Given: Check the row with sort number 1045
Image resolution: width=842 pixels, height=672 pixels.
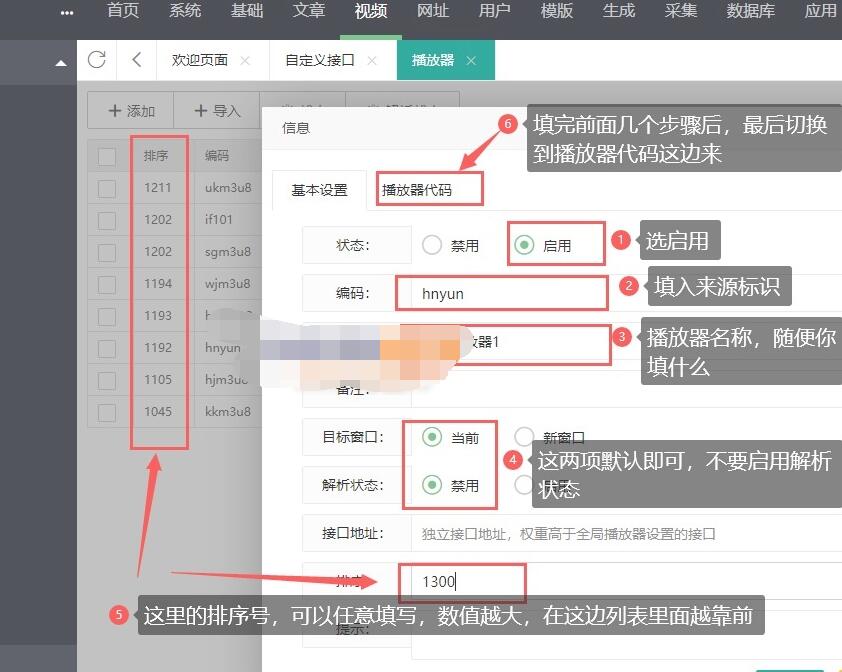Looking at the screenshot, I should coord(107,412).
